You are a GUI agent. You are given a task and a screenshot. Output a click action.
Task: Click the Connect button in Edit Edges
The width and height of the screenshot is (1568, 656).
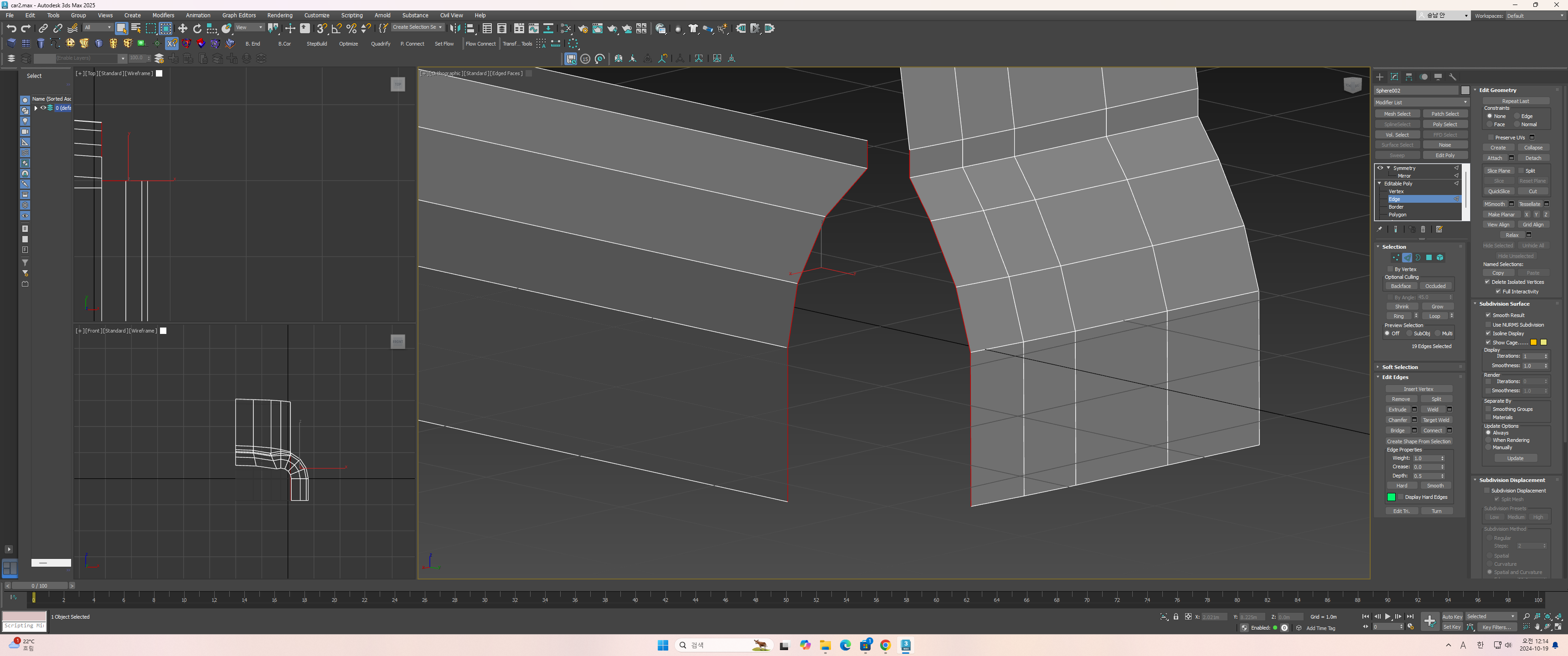[x=1432, y=430]
